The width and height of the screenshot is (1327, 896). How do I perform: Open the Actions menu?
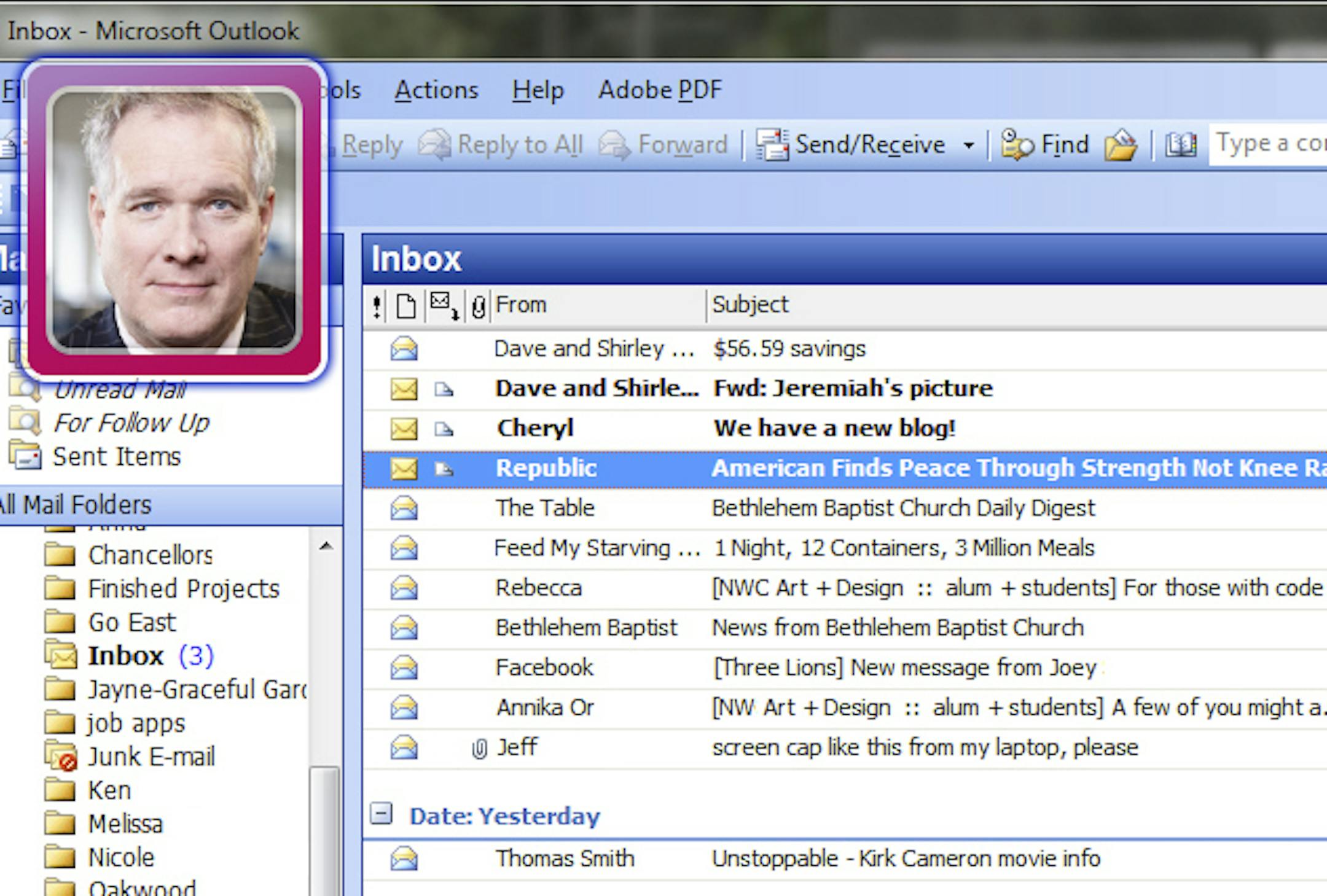pyautogui.click(x=436, y=90)
